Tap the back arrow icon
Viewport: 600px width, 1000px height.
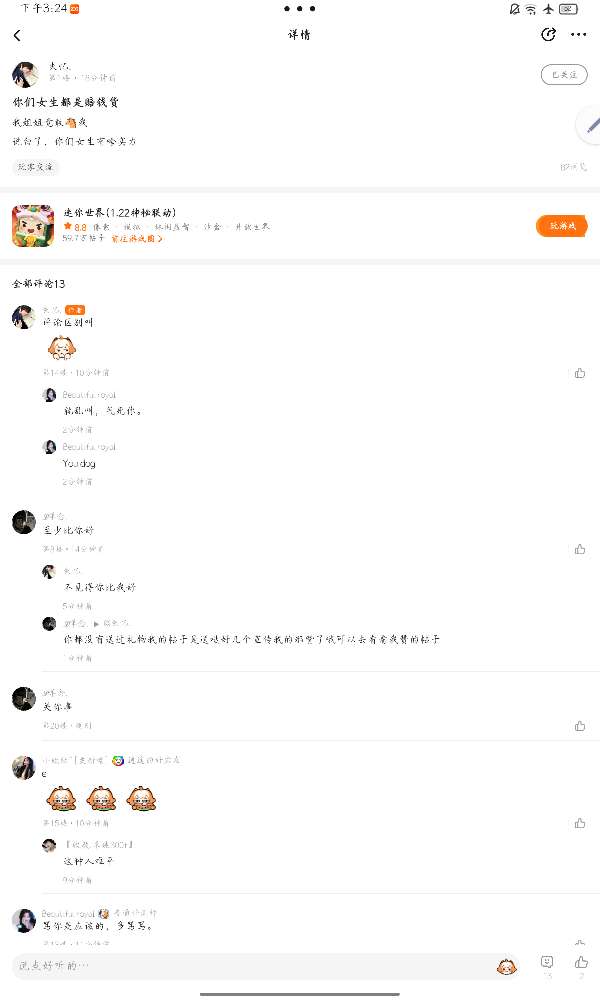[x=17, y=35]
